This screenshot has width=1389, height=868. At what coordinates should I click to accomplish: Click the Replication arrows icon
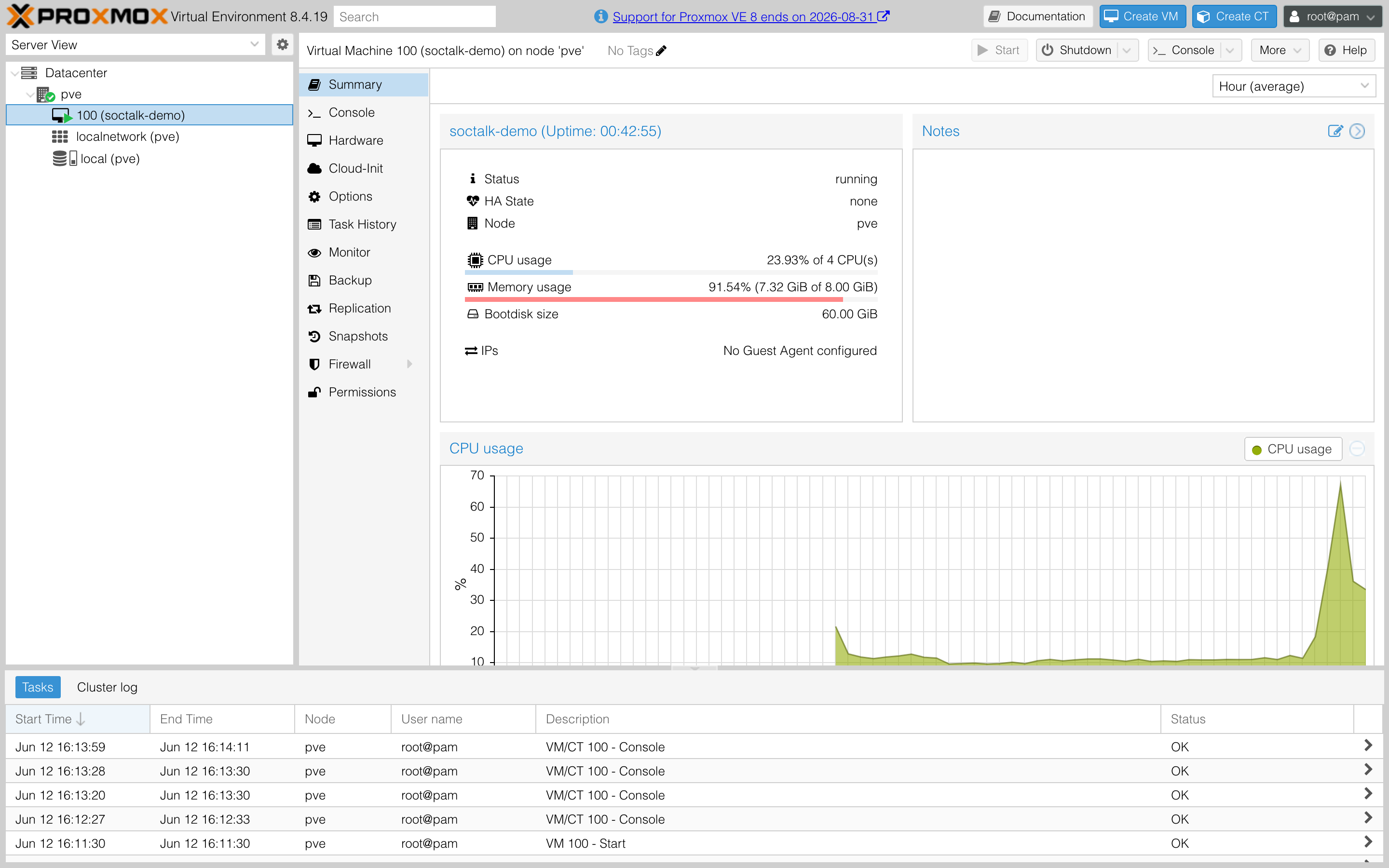click(314, 308)
